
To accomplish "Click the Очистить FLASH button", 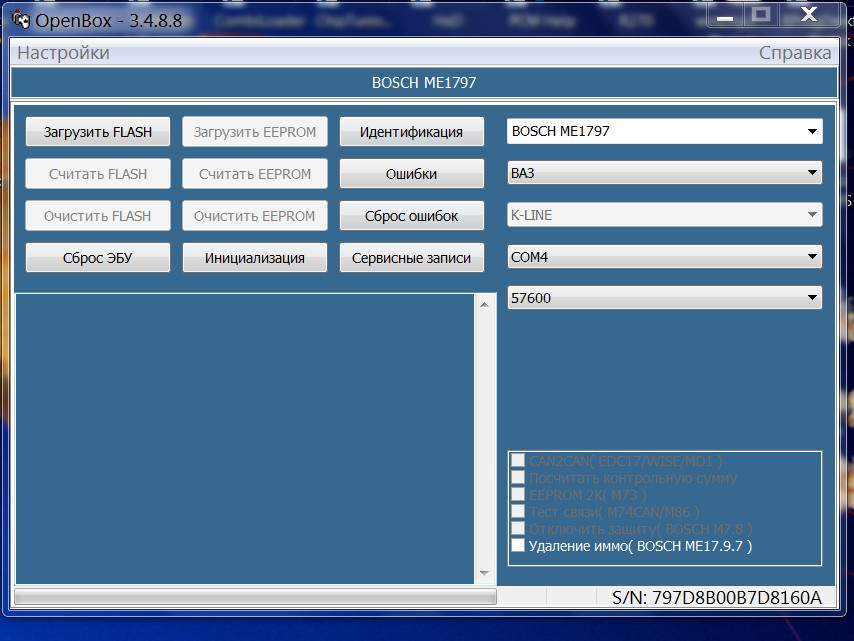I will 97,216.
